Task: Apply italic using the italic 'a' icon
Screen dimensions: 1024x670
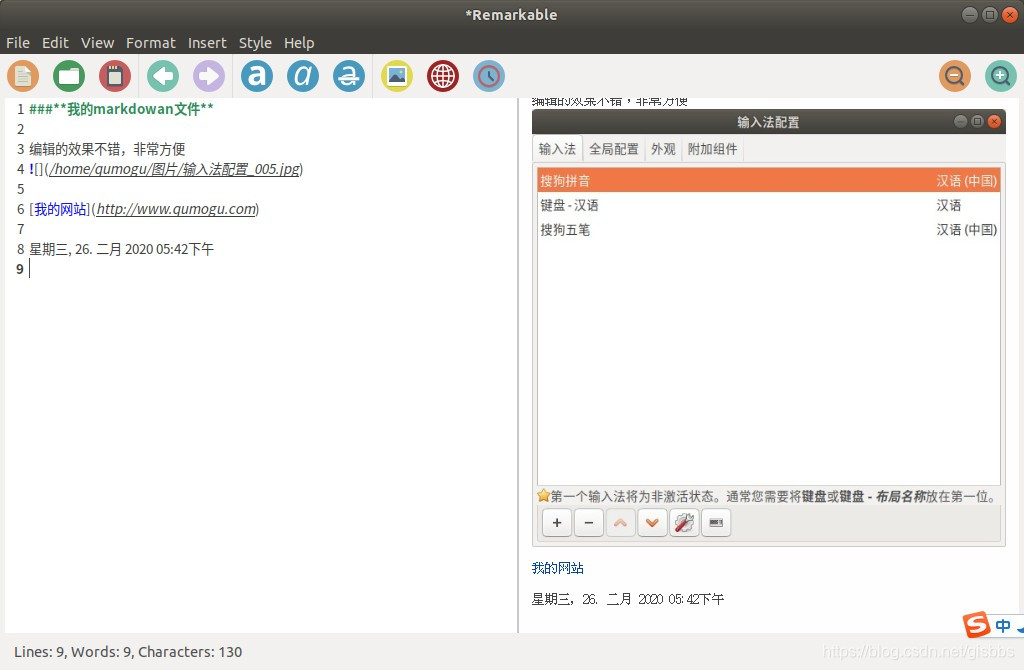Action: click(x=303, y=76)
